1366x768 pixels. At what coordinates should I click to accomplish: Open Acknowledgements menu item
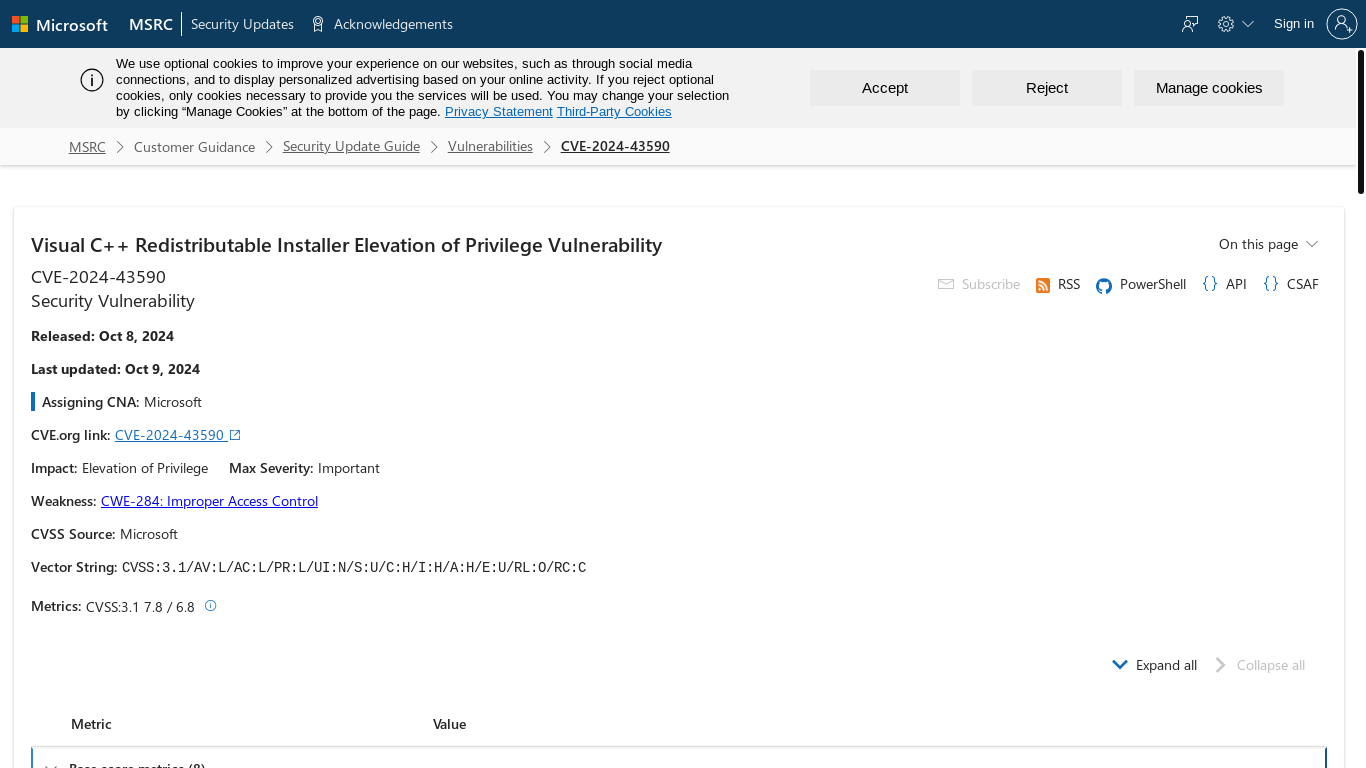pos(393,24)
